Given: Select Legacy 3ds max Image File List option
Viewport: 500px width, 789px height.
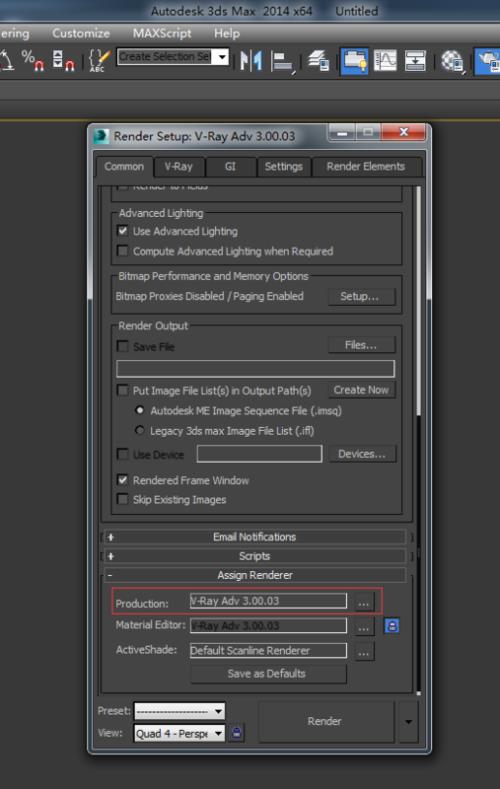Looking at the screenshot, I should (140, 430).
